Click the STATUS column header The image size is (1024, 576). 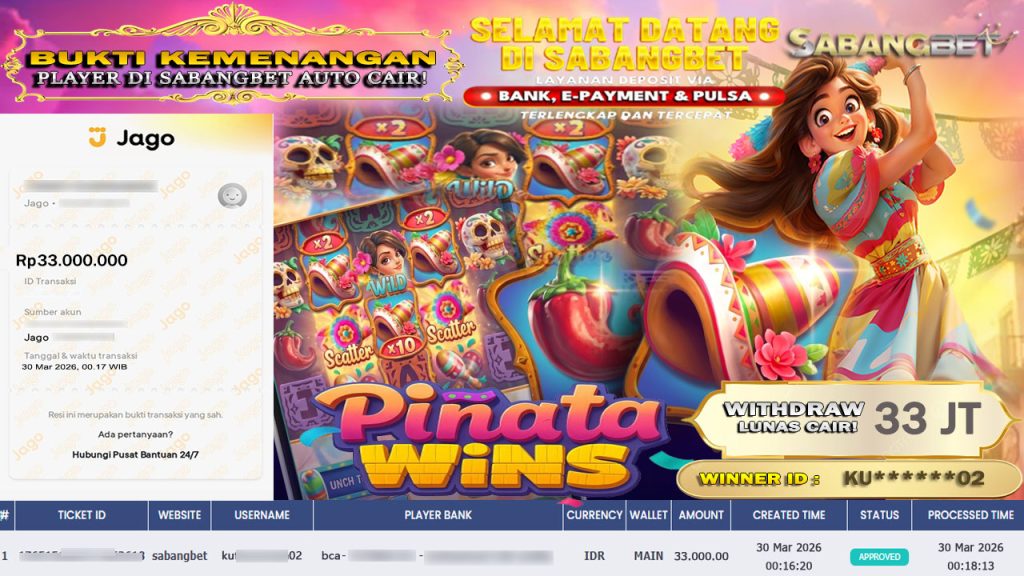[x=879, y=515]
